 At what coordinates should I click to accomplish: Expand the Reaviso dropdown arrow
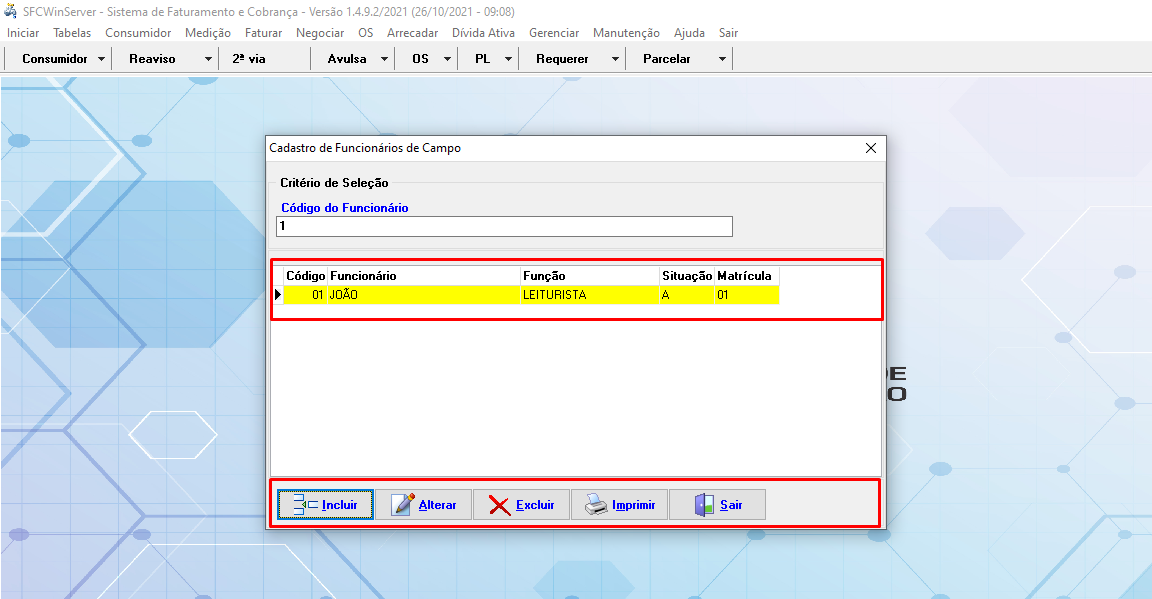coord(208,59)
